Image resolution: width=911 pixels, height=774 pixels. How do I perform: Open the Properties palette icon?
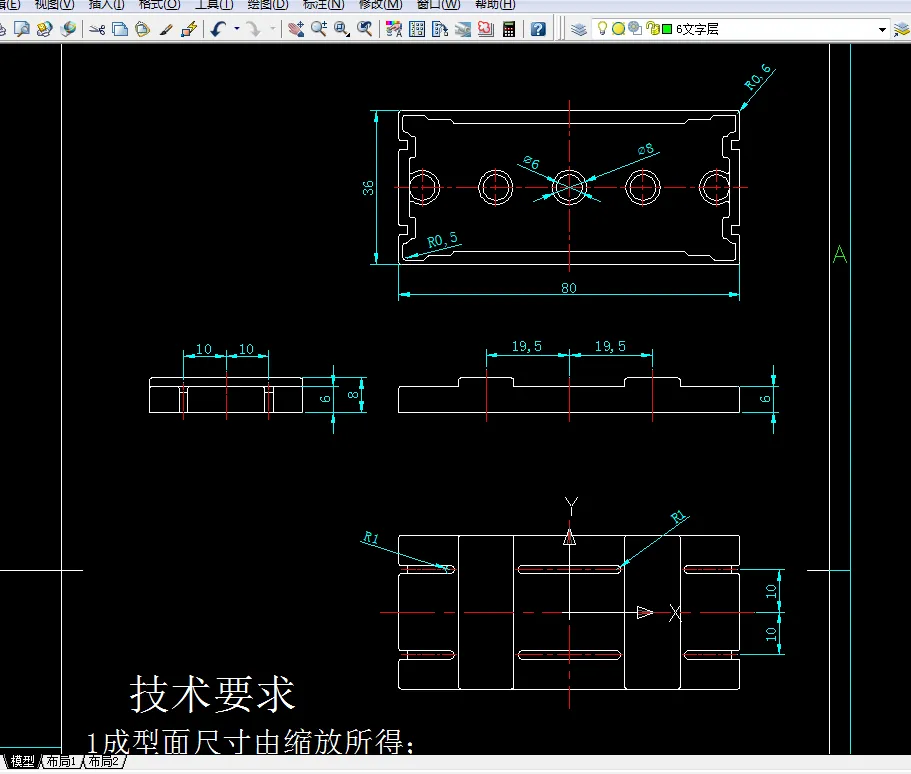pos(393,29)
